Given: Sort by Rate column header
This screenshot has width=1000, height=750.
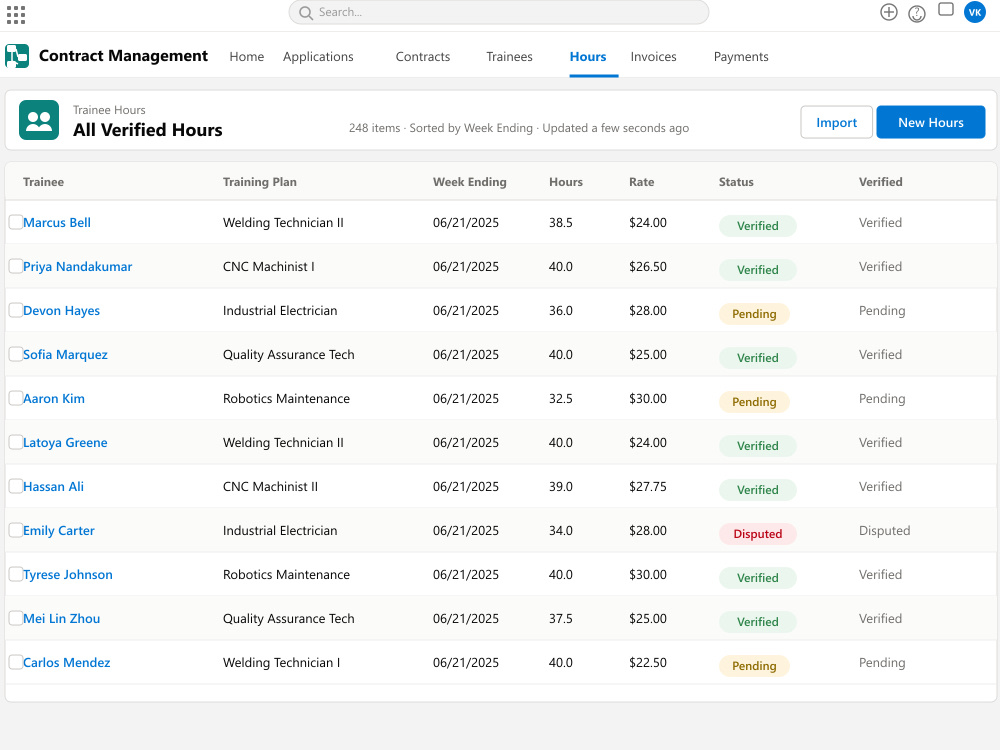Looking at the screenshot, I should (x=642, y=182).
